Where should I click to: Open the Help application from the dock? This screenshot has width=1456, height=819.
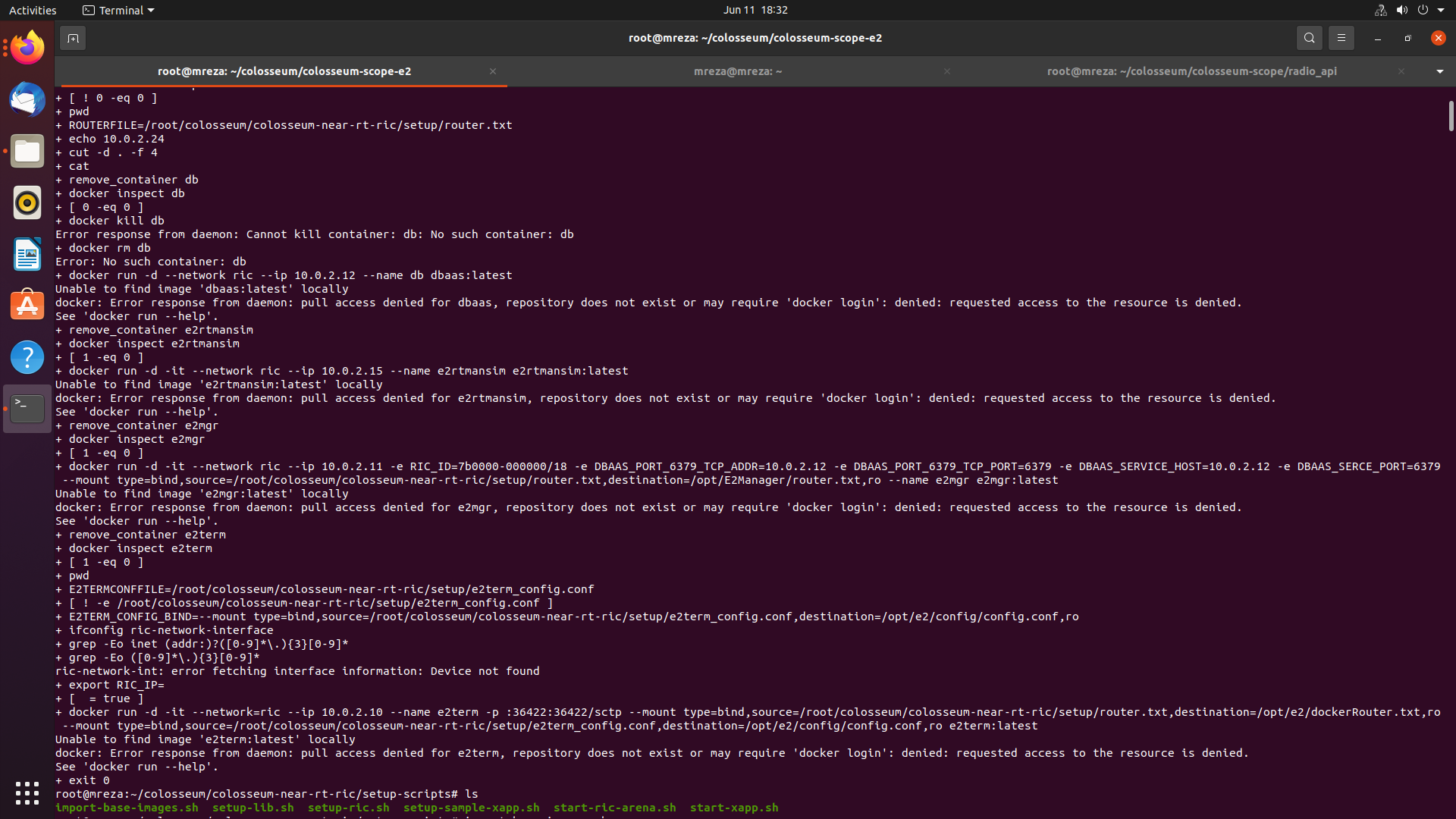(x=27, y=356)
